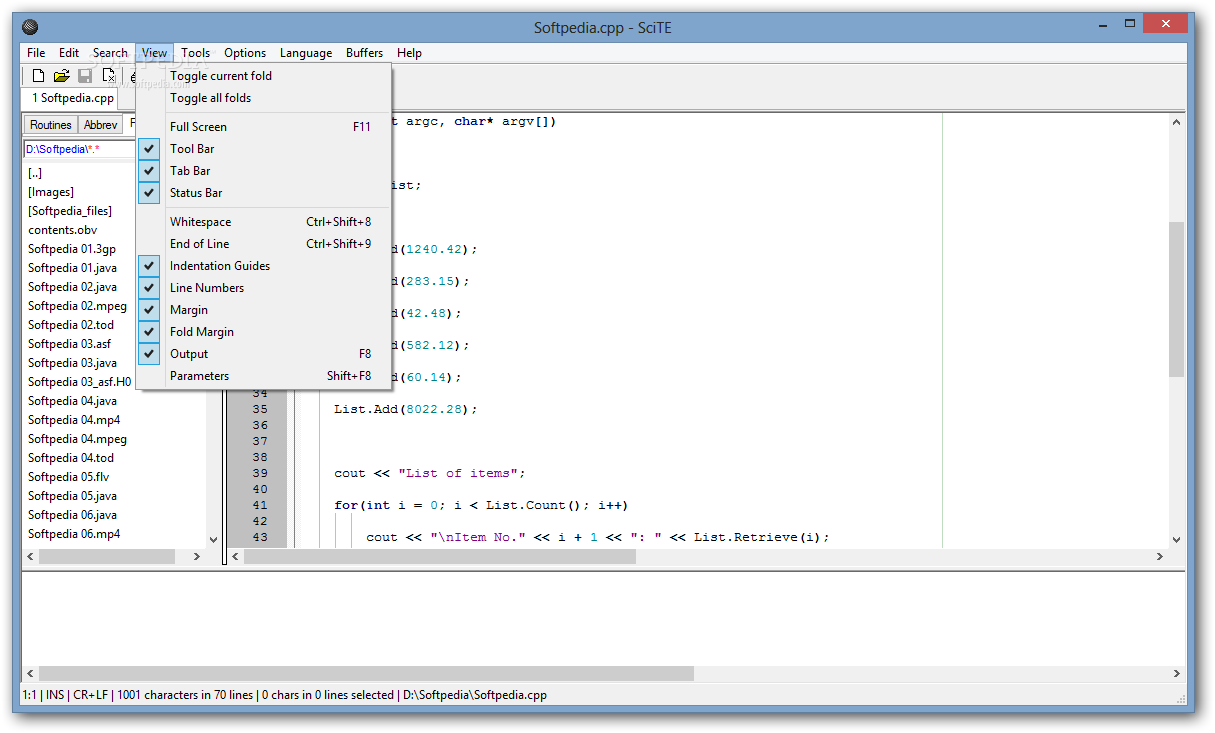Choose Toggle current fold
Screen dimensions: 1215x733
click(x=264, y=76)
